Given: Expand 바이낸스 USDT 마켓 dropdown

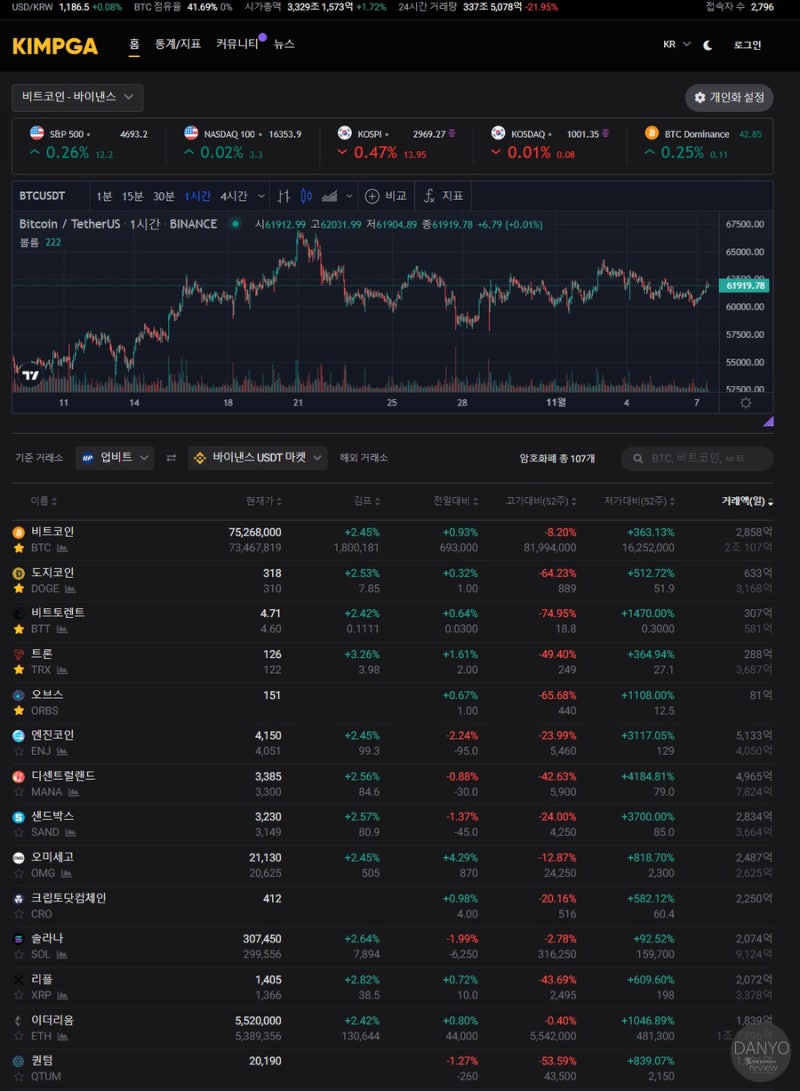Looking at the screenshot, I should pos(257,457).
